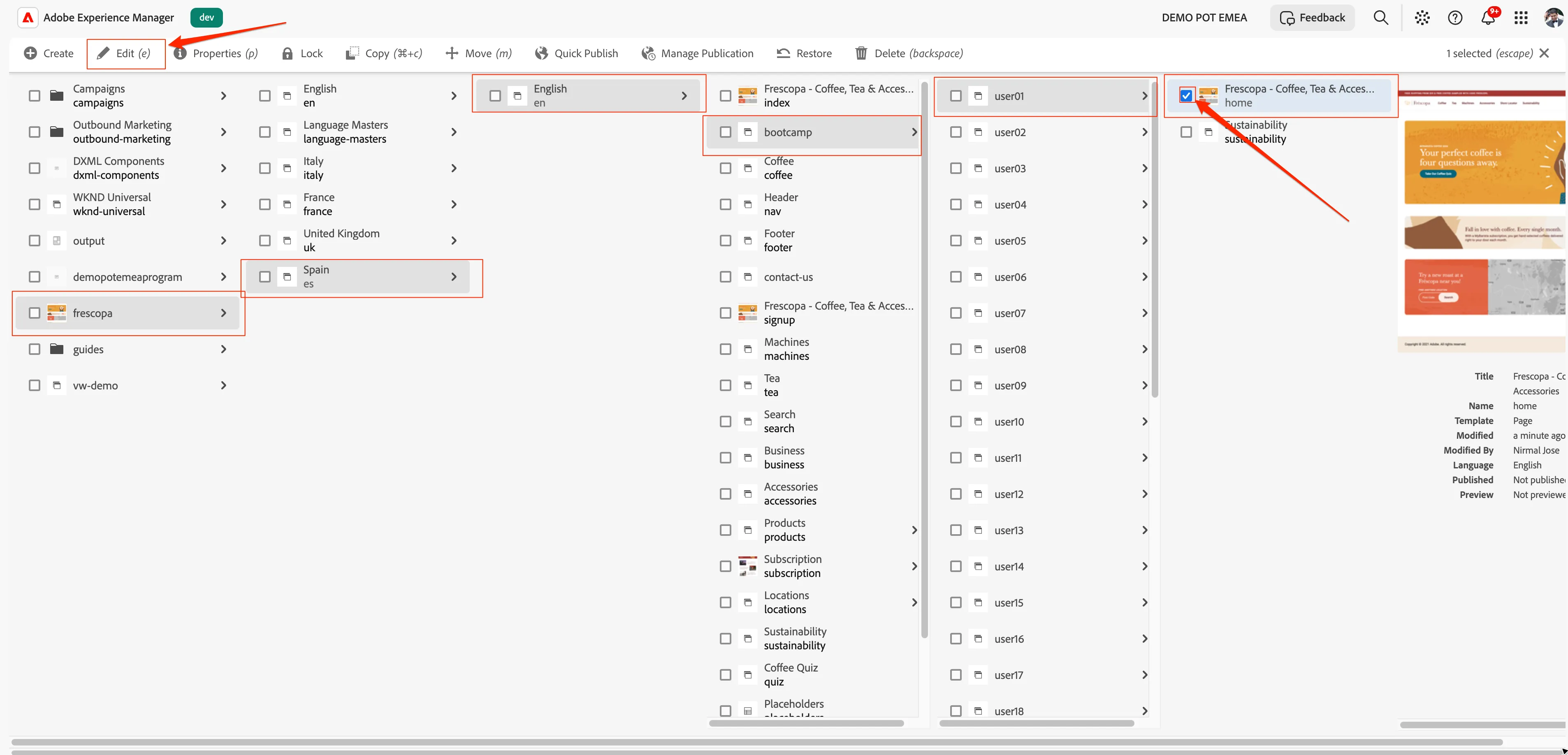Open the help question mark icon

pos(1455,18)
